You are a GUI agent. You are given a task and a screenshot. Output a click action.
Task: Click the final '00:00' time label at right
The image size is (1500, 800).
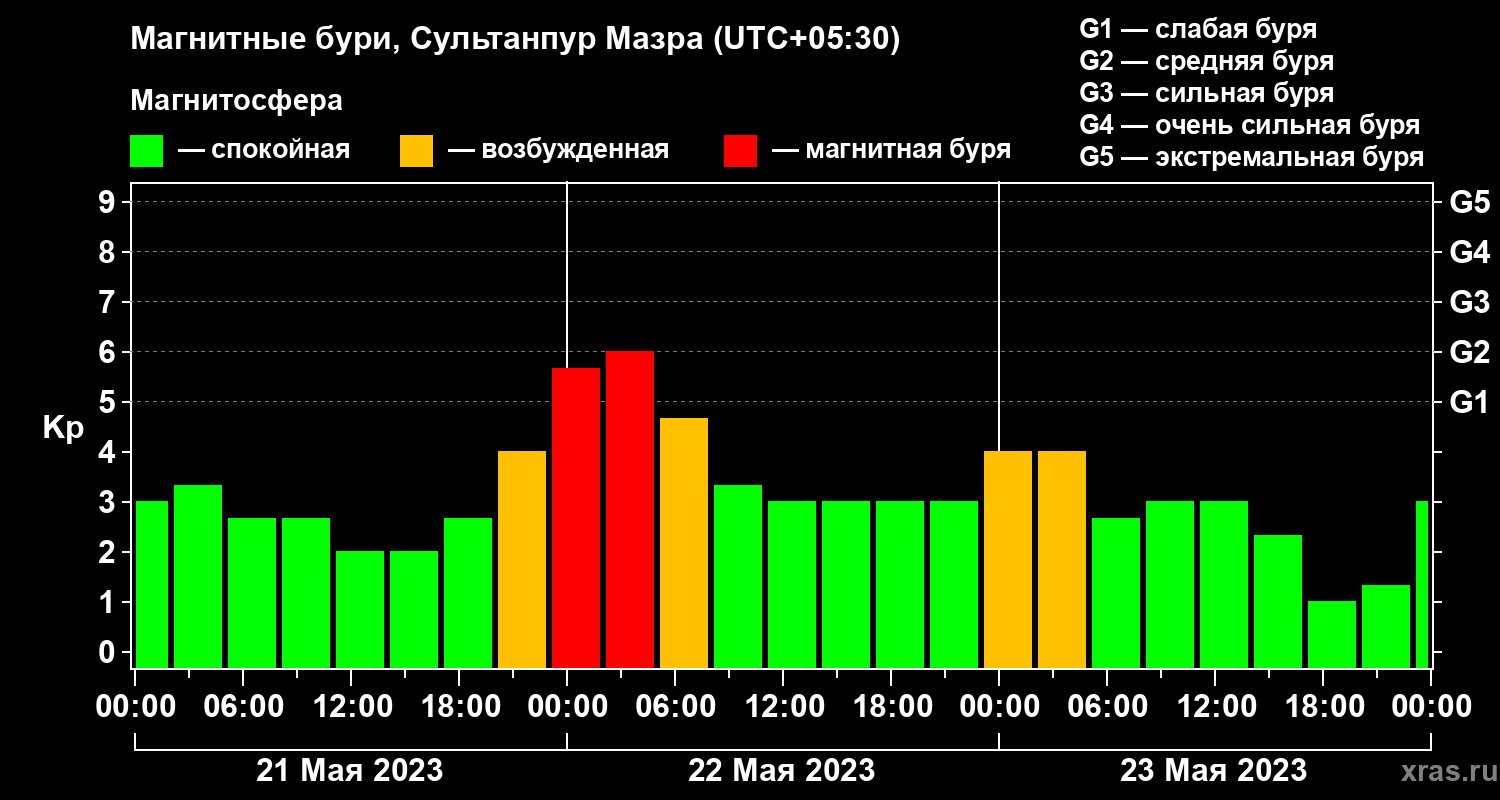1431,707
